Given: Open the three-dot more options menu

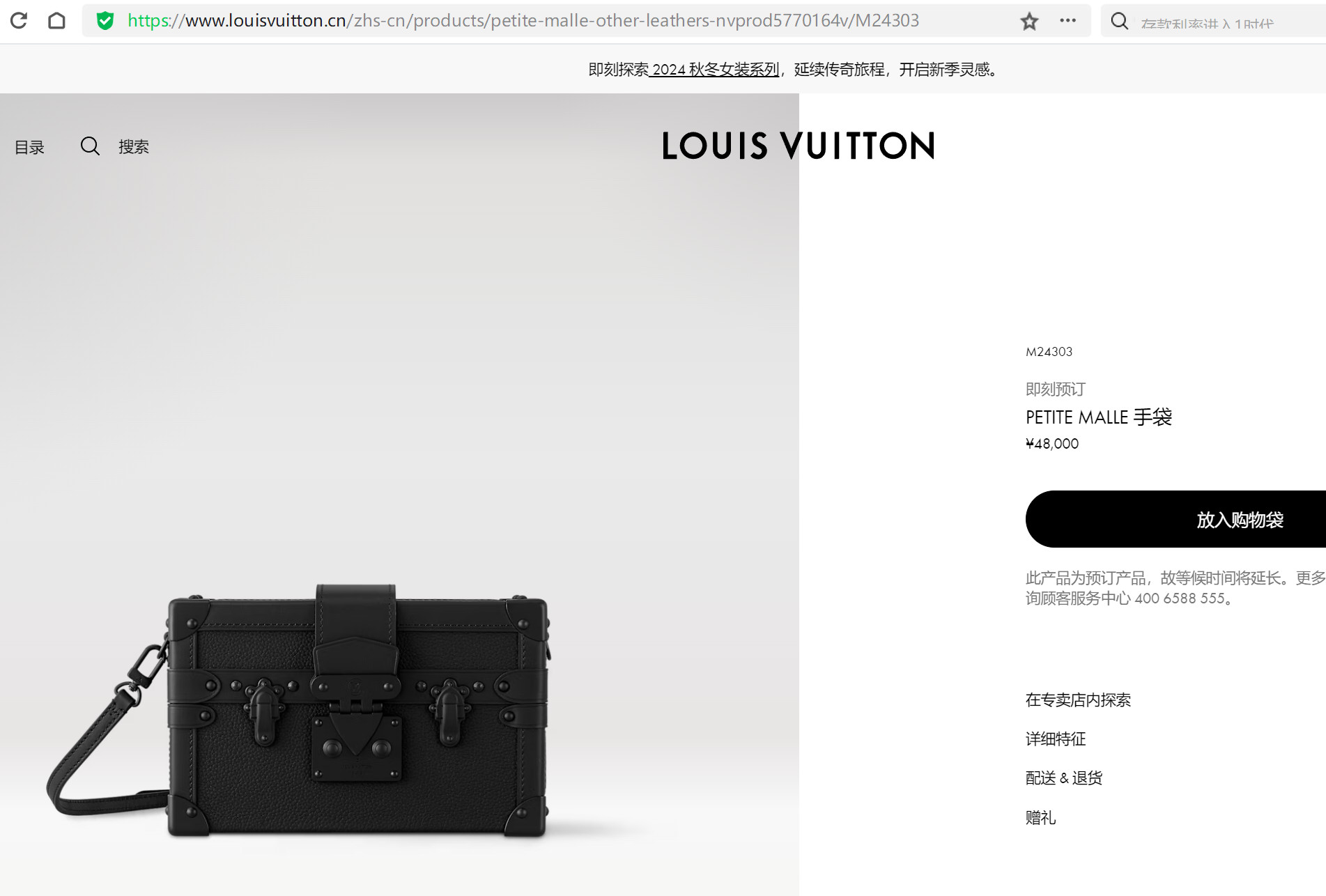Looking at the screenshot, I should 1067,21.
